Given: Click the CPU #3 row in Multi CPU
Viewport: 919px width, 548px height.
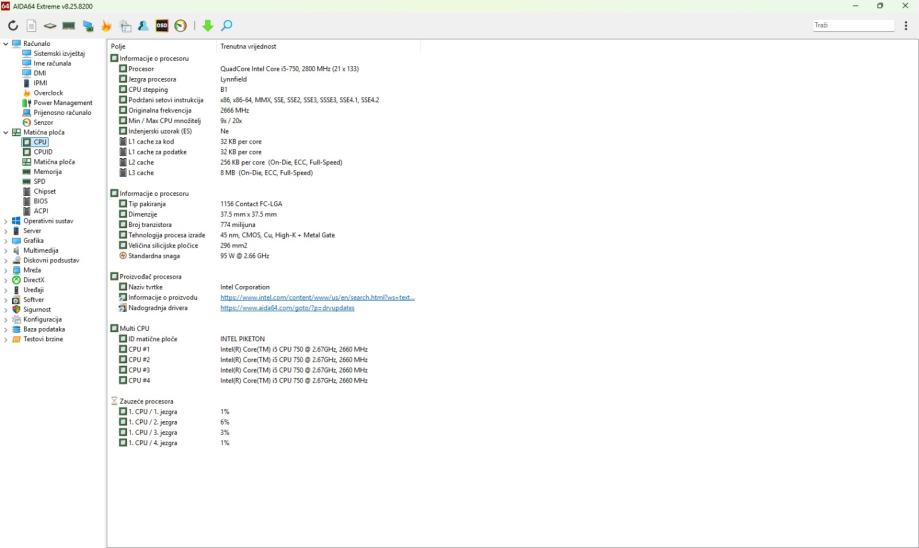Looking at the screenshot, I should pyautogui.click(x=243, y=370).
